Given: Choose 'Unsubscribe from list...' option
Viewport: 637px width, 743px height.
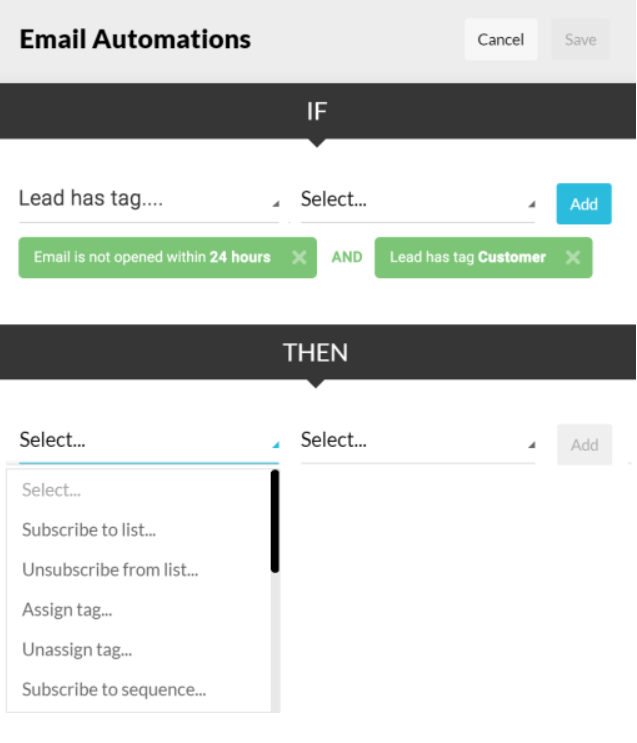Looking at the screenshot, I should [x=110, y=570].
